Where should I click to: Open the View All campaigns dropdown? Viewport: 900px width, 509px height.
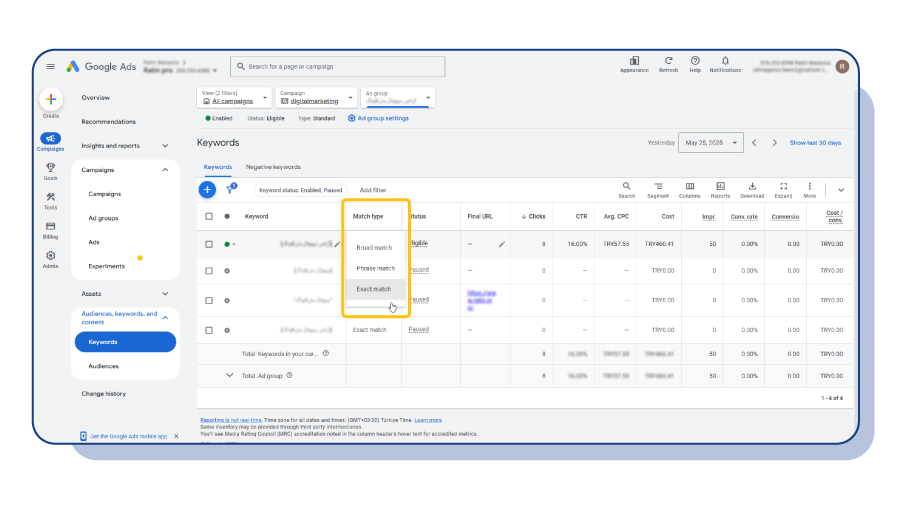pyautogui.click(x=235, y=98)
